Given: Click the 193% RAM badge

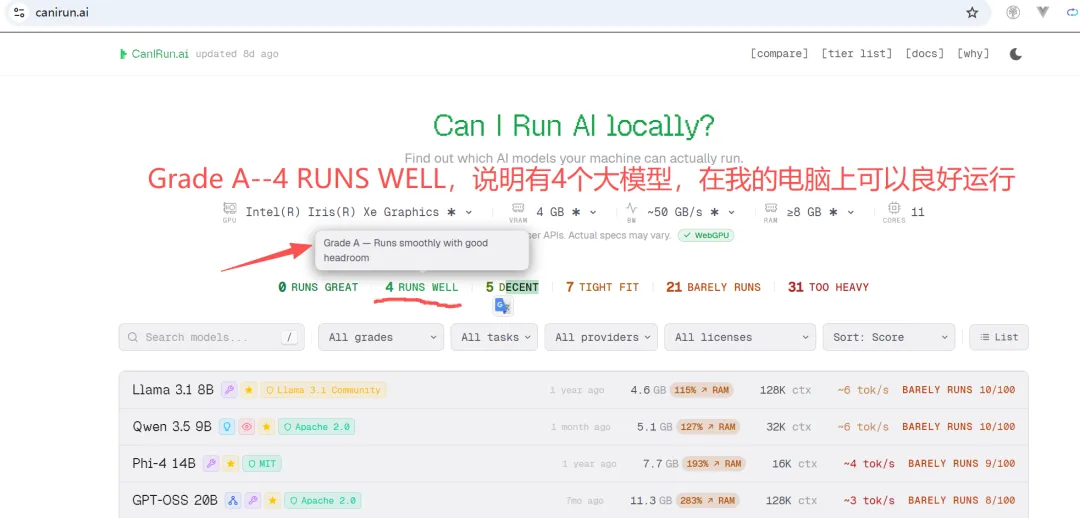Looking at the screenshot, I should point(714,464).
